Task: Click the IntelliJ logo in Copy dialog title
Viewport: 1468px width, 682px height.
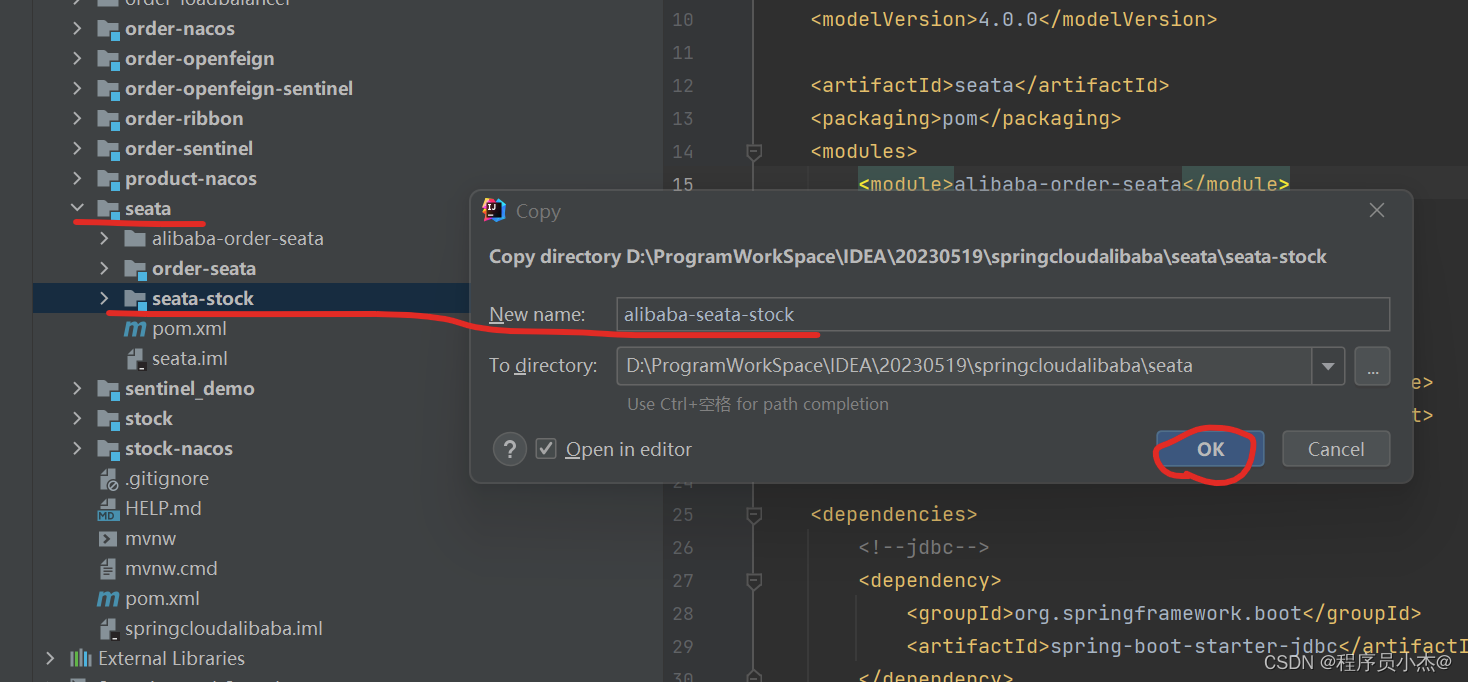Action: click(x=494, y=210)
